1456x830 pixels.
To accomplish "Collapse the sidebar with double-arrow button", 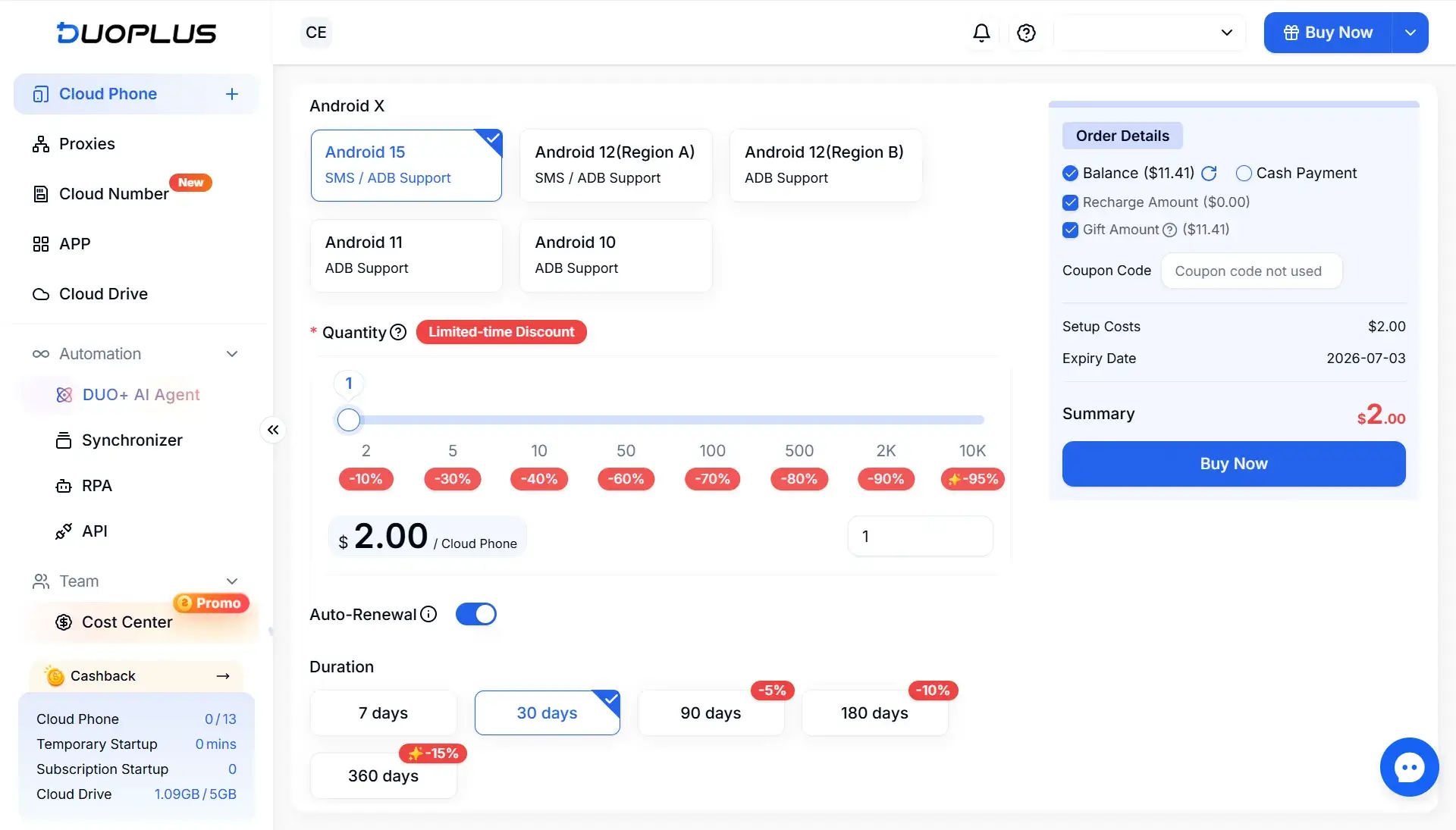I will click(273, 430).
